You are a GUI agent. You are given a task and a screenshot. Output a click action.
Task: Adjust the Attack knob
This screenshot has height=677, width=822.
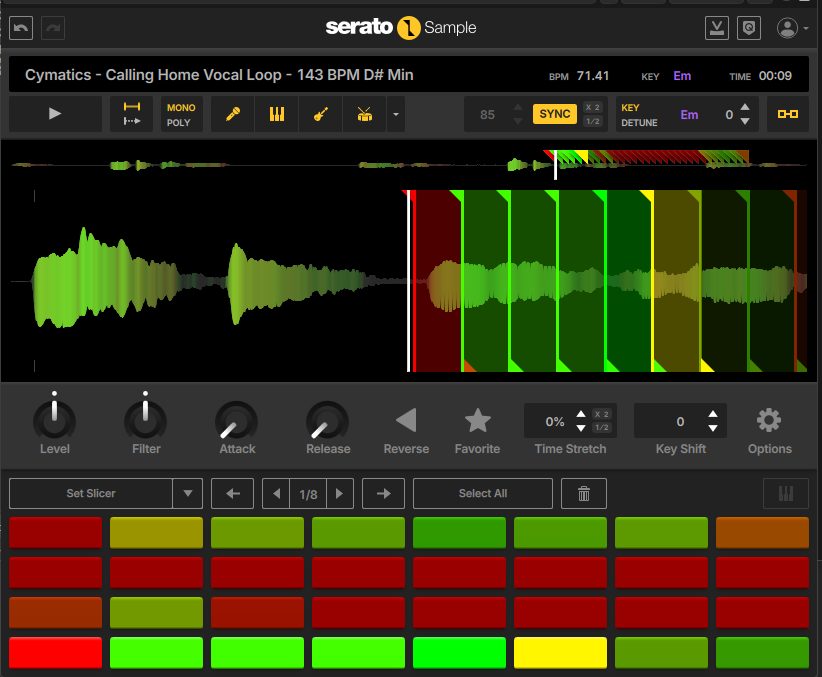(236, 421)
